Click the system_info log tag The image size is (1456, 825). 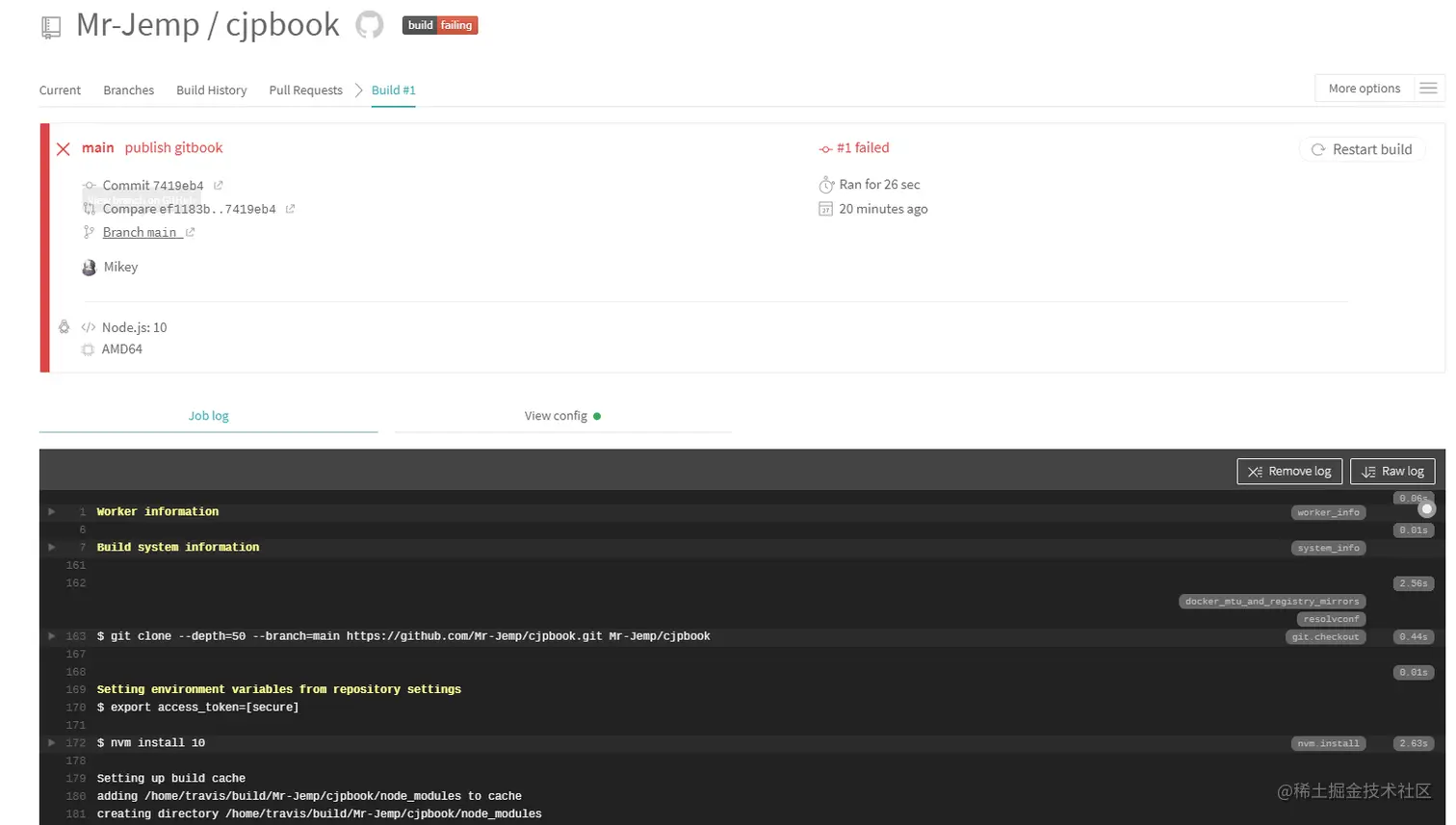pos(1328,548)
